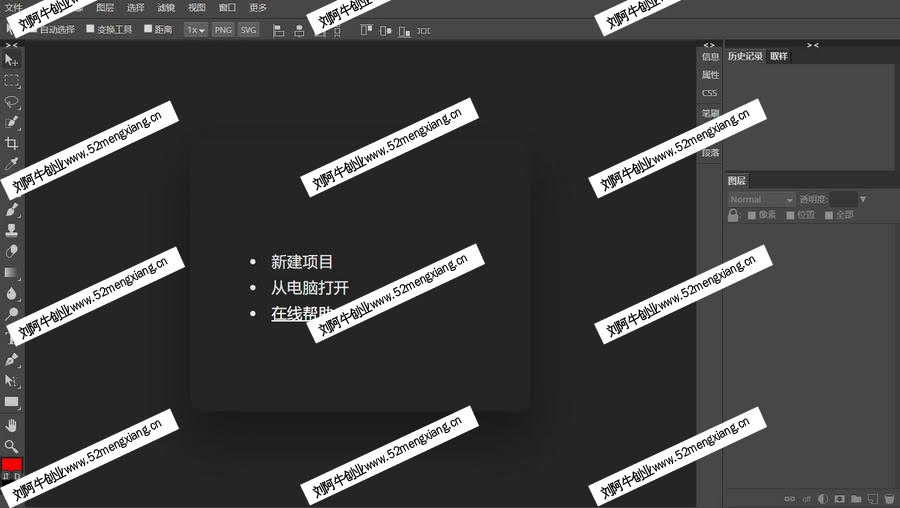Viewport: 900px width, 508px height.
Task: Switch to the 历史记录 tab
Action: tap(746, 56)
